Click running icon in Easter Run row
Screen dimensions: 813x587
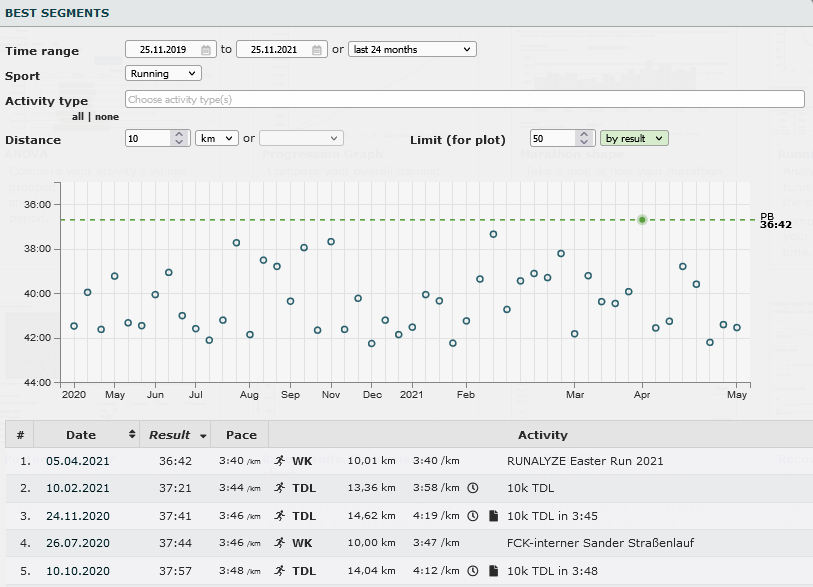tap(278, 461)
